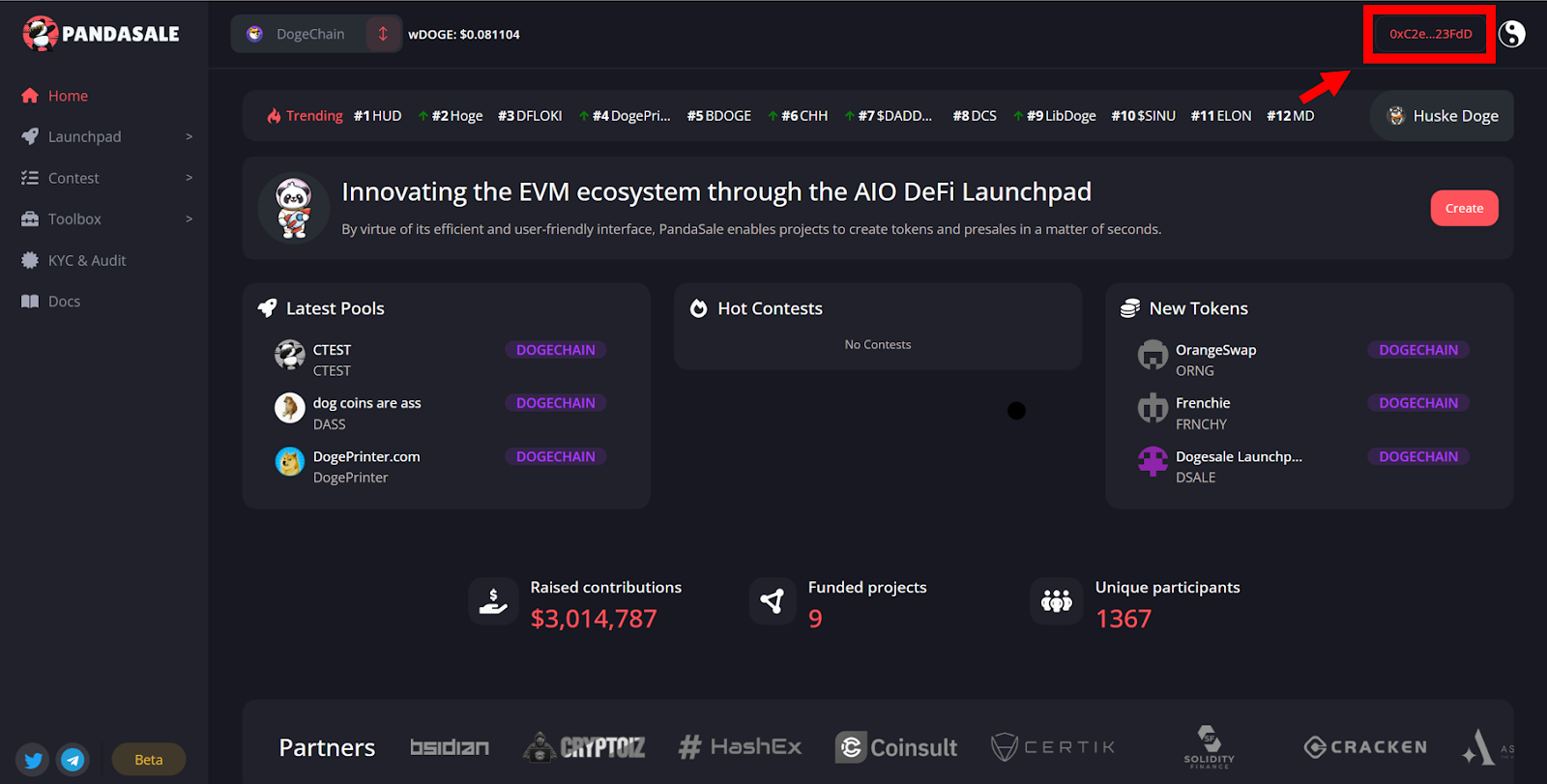
Task: Open trending token #6 CHH
Action: 798,116
